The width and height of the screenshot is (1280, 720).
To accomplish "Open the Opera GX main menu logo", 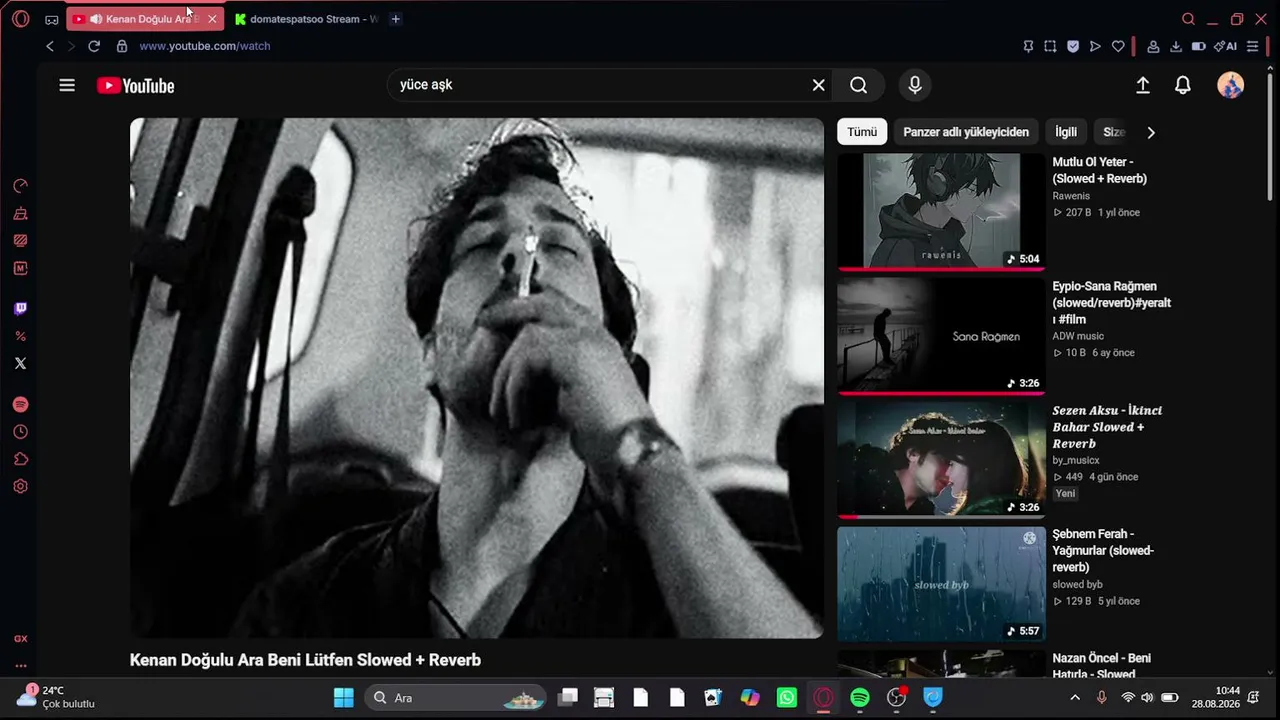I will pyautogui.click(x=21, y=19).
